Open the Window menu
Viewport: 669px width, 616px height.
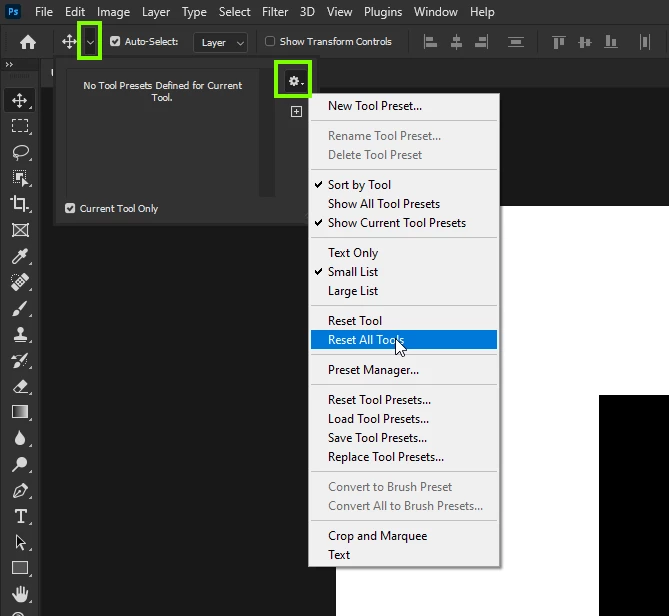coord(436,12)
